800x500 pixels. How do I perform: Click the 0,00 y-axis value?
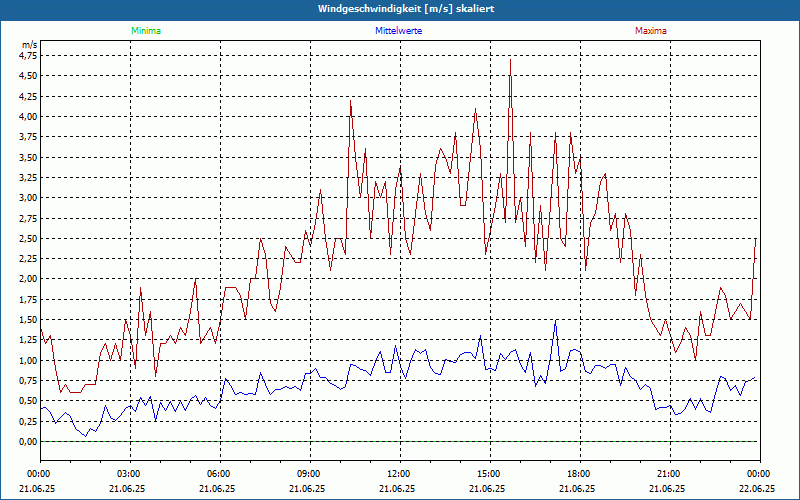point(29,441)
